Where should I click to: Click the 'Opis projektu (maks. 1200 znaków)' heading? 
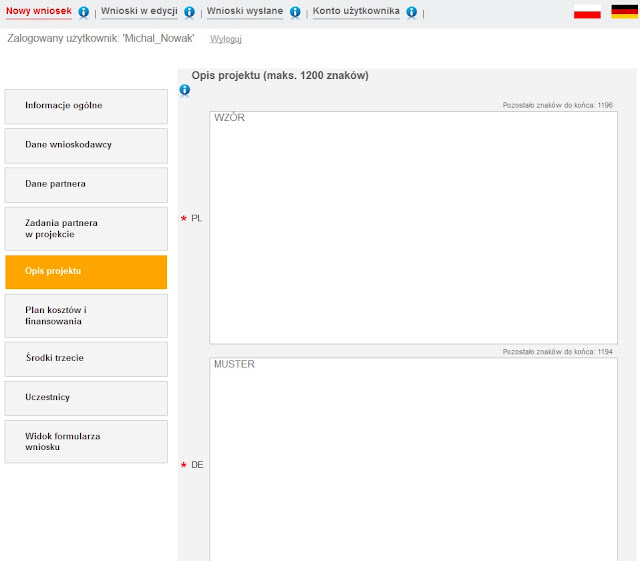click(x=280, y=76)
